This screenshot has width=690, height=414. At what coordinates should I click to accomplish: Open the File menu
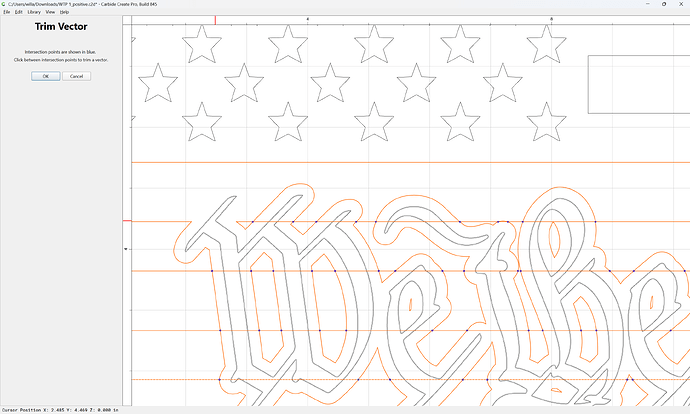[x=7, y=12]
